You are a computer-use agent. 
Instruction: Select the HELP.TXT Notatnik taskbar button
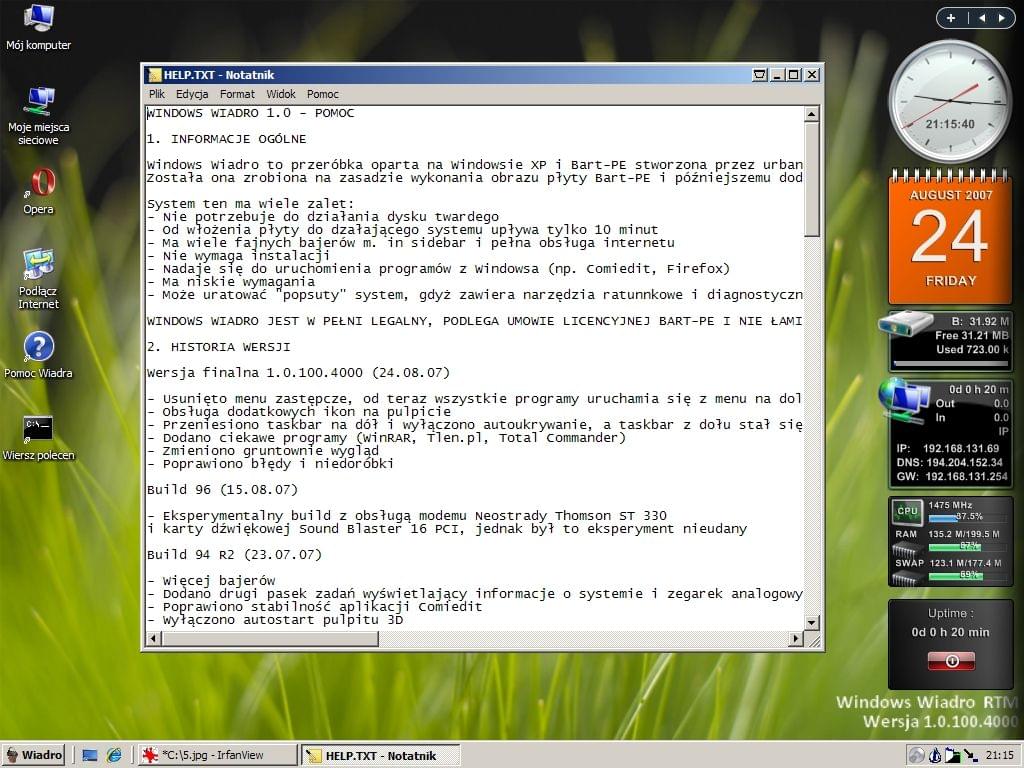click(381, 756)
